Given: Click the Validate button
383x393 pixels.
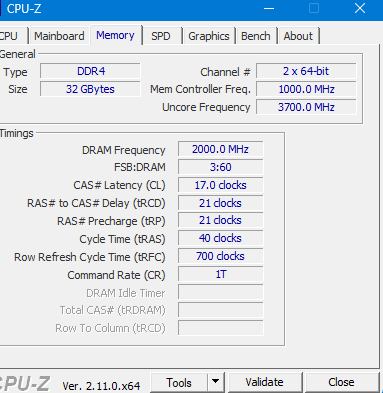Looking at the screenshot, I should point(265,383).
